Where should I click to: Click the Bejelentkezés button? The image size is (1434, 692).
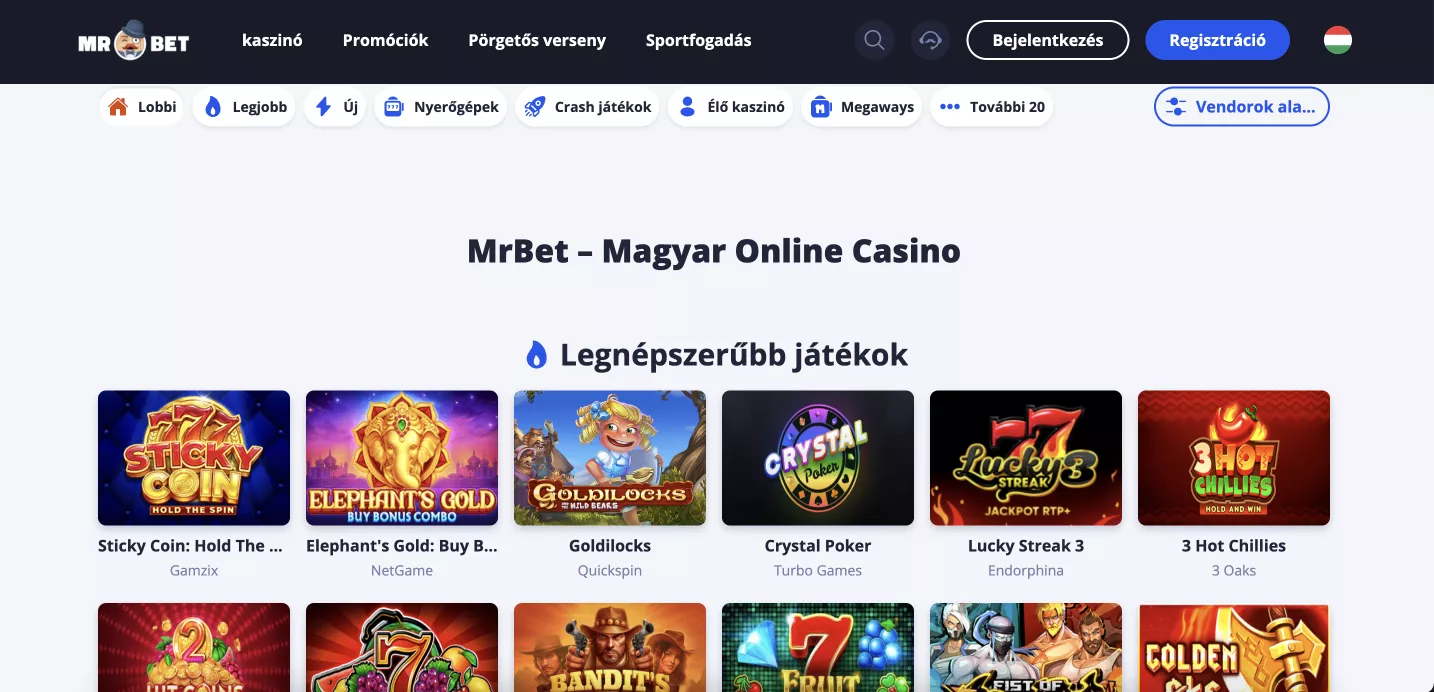coord(1048,41)
